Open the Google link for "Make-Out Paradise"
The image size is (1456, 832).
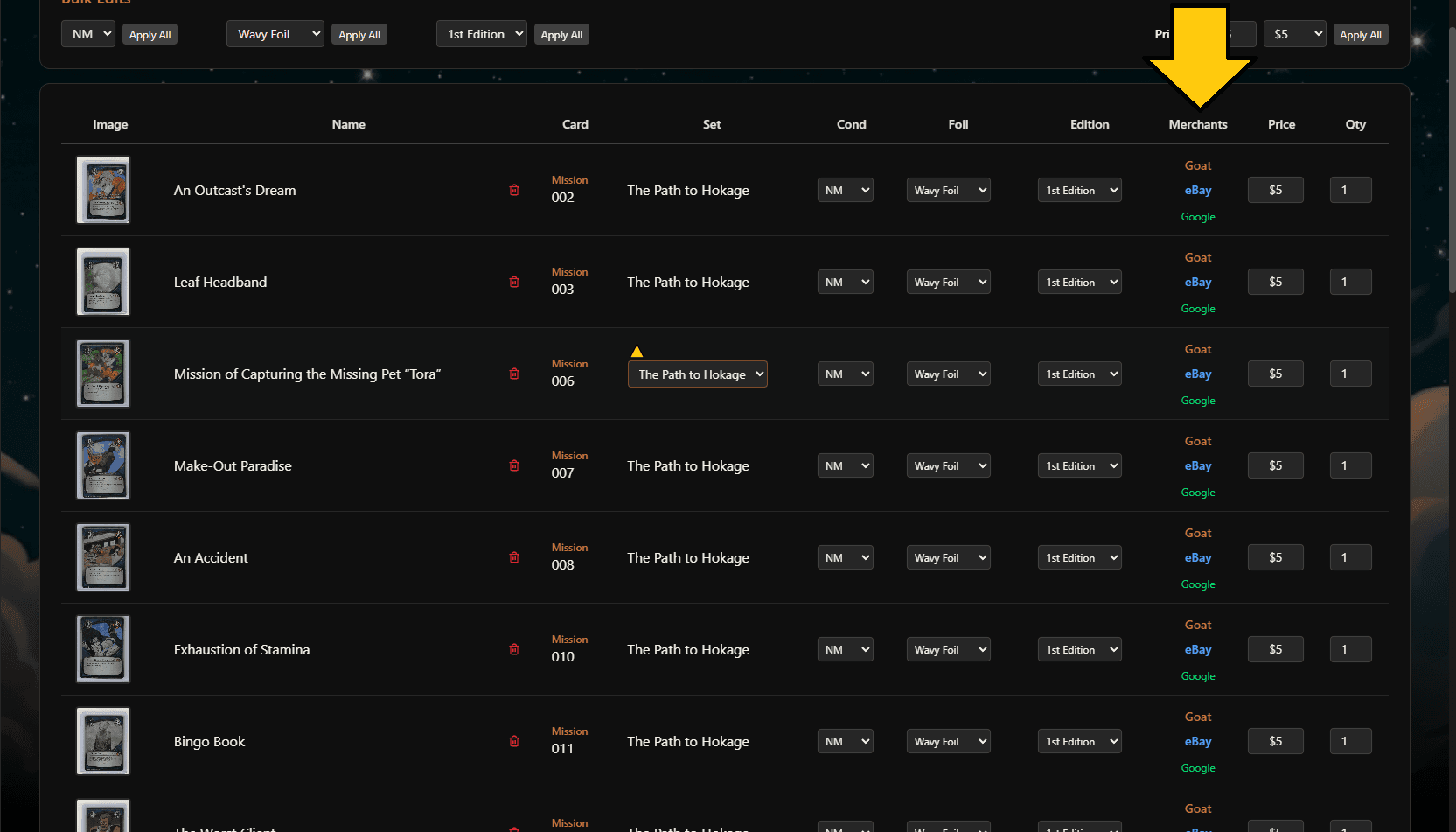1198,492
